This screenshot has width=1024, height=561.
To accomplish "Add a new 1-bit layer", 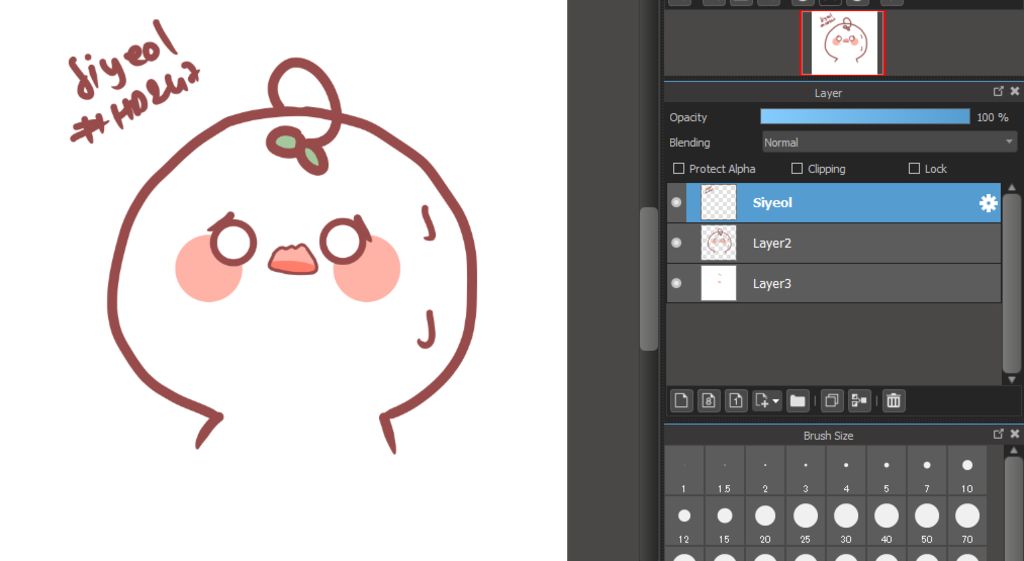I will 736,400.
